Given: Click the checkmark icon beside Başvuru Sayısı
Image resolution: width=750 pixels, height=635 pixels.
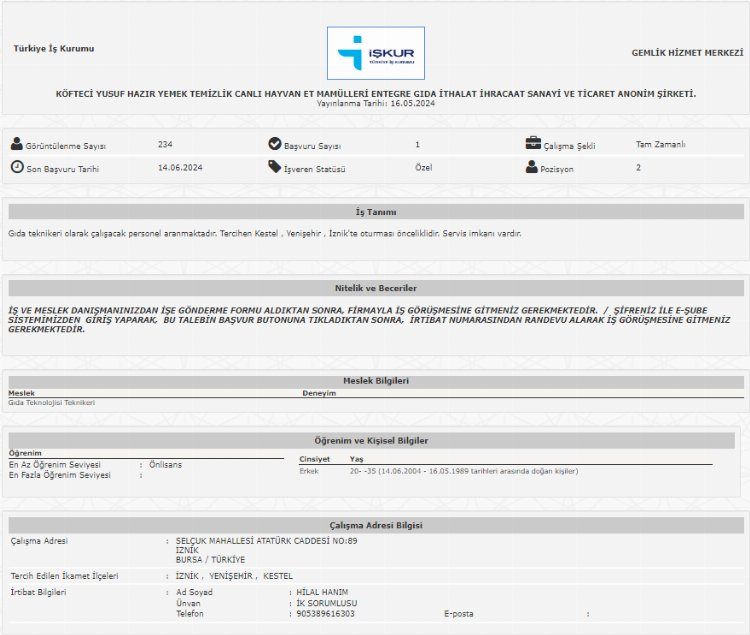Looking at the screenshot, I should [x=275, y=144].
